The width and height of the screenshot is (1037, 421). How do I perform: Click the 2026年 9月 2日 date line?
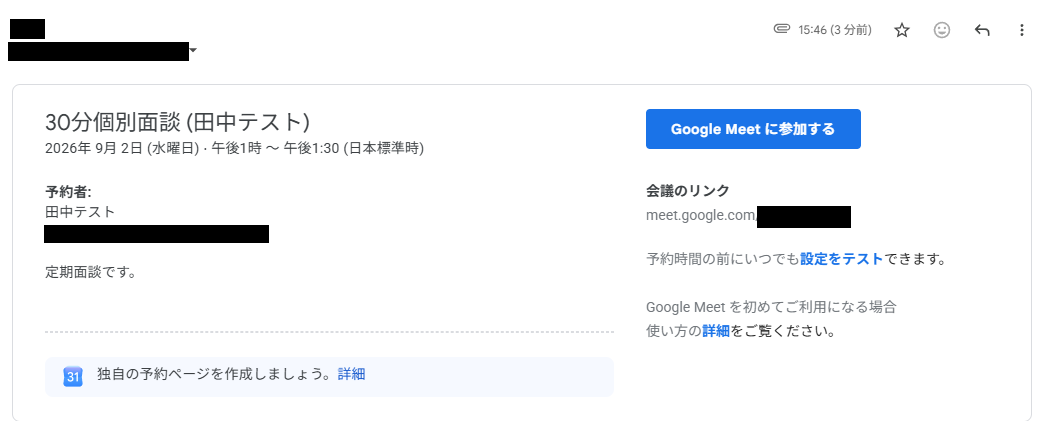click(x=234, y=149)
